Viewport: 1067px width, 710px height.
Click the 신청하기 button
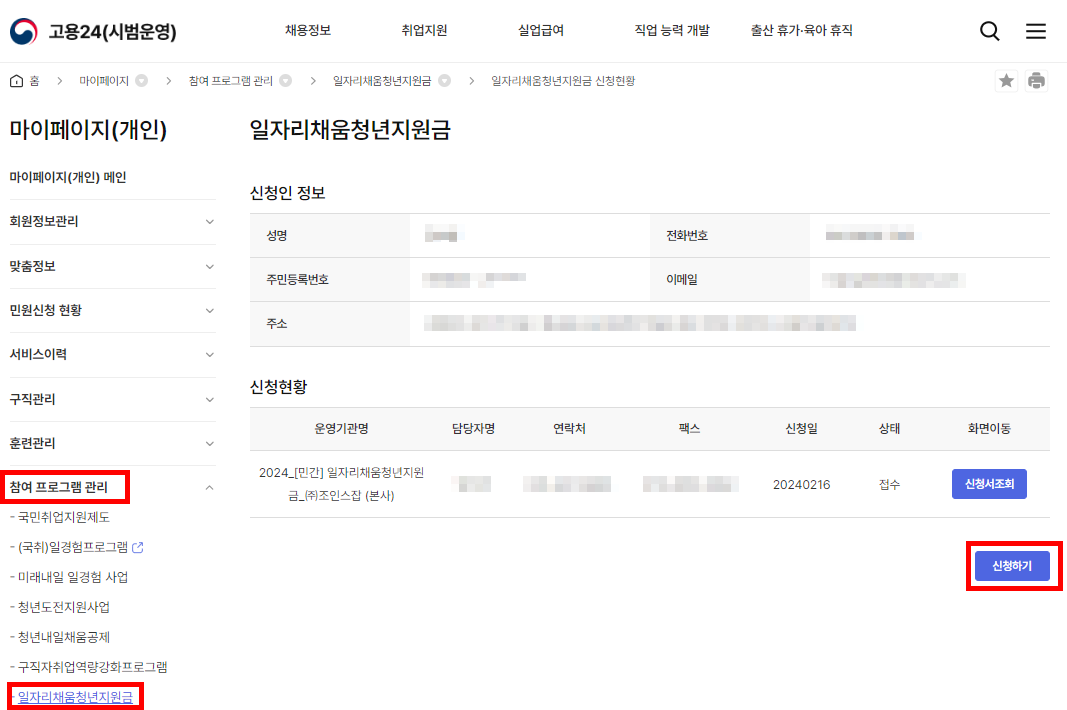tap(1014, 565)
